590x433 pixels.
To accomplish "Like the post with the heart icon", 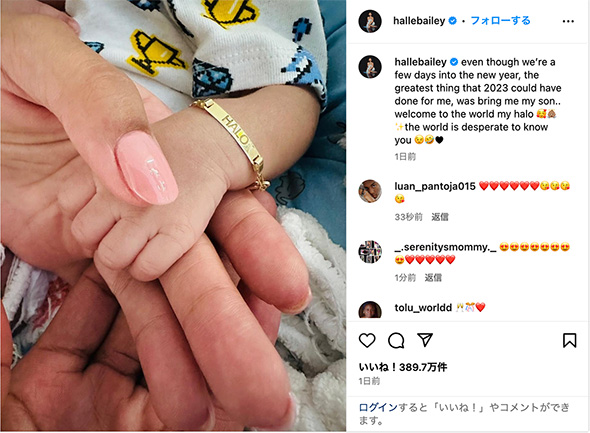I will pyautogui.click(x=367, y=340).
